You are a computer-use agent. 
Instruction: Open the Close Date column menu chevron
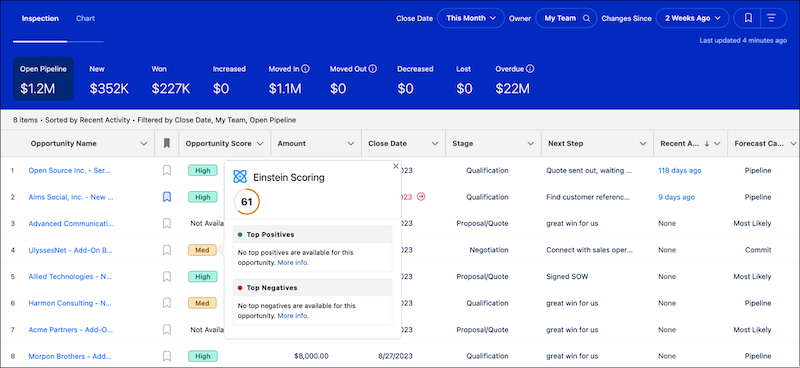click(x=435, y=144)
